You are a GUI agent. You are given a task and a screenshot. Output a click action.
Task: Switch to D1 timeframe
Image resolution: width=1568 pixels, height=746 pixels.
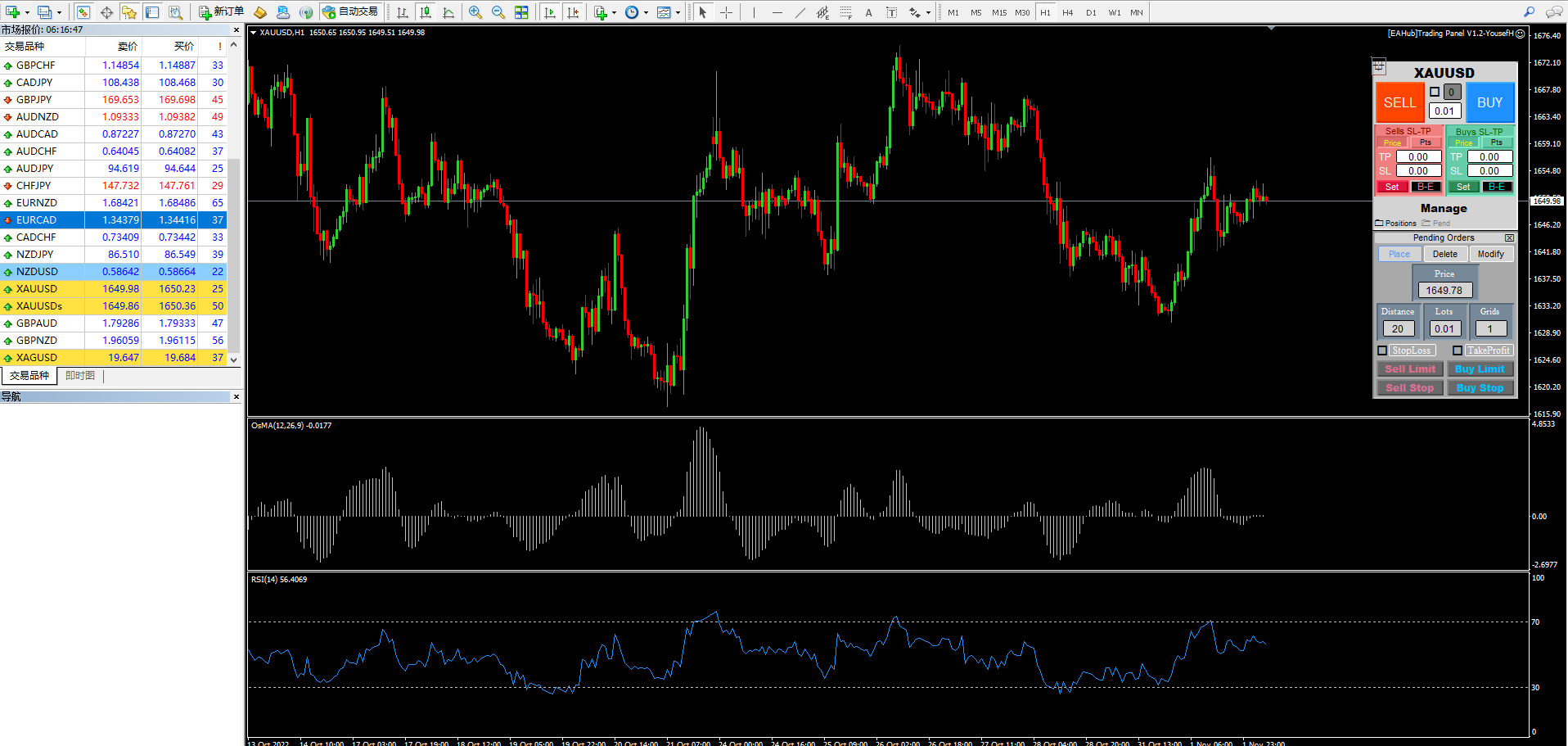tap(1091, 12)
